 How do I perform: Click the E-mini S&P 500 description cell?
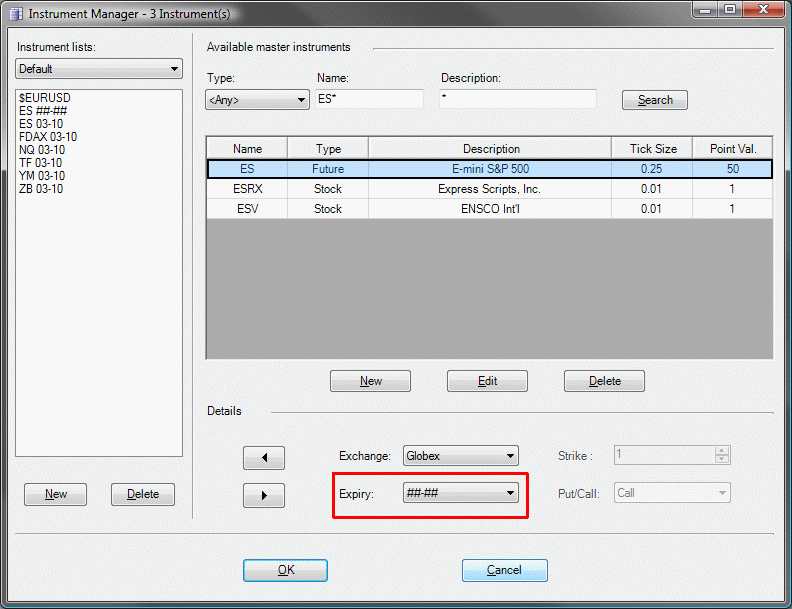click(x=490, y=169)
